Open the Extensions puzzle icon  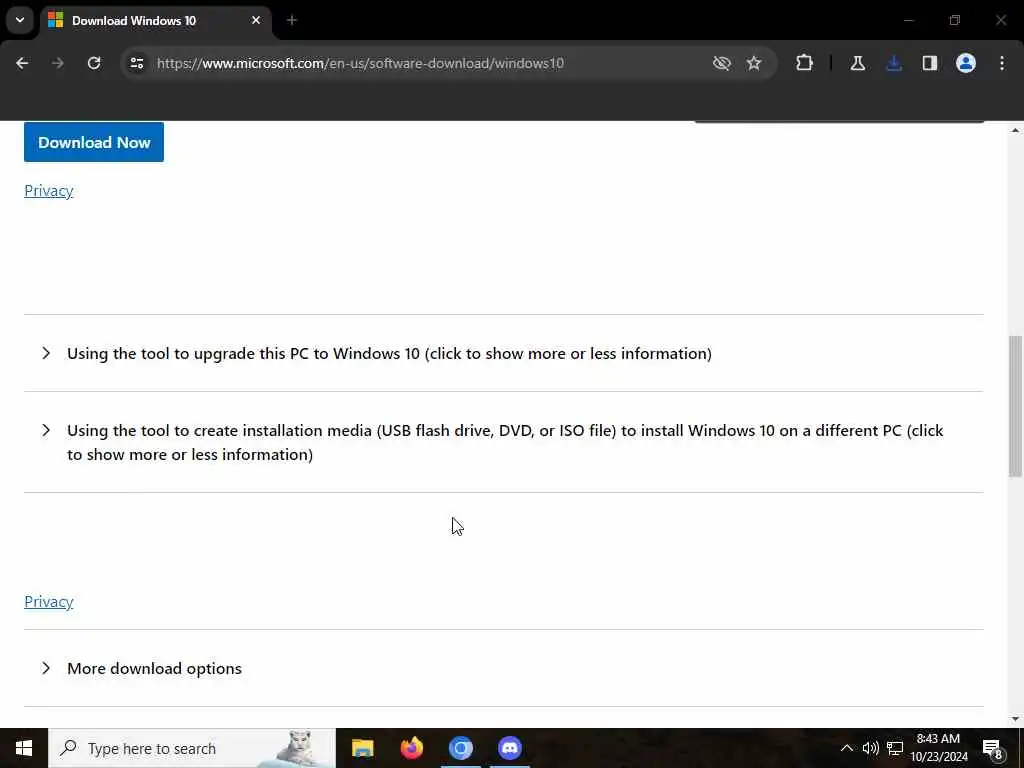point(805,63)
